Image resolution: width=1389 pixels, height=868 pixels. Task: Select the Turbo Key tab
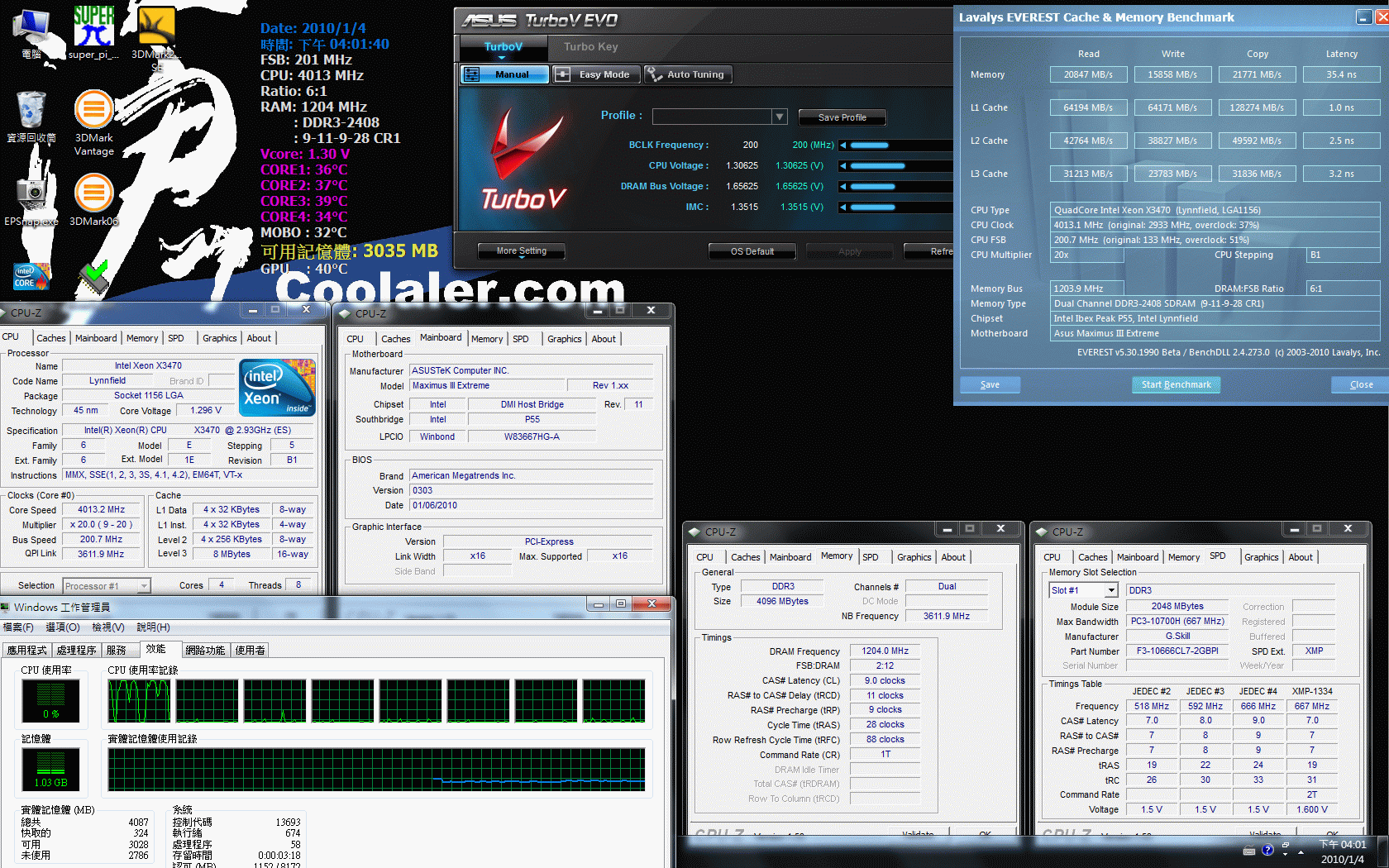coord(591,47)
